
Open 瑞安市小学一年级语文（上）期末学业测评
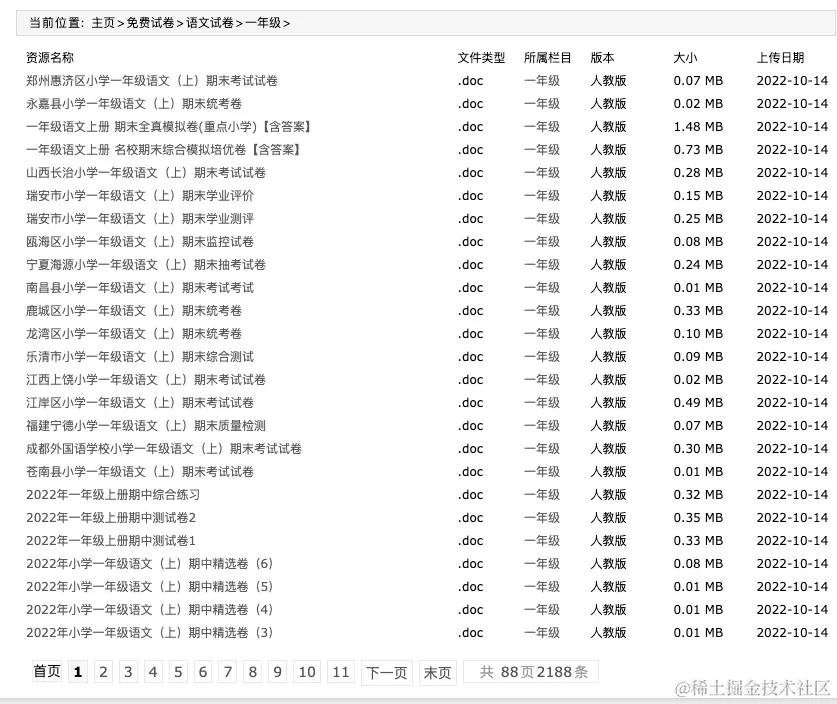point(140,218)
